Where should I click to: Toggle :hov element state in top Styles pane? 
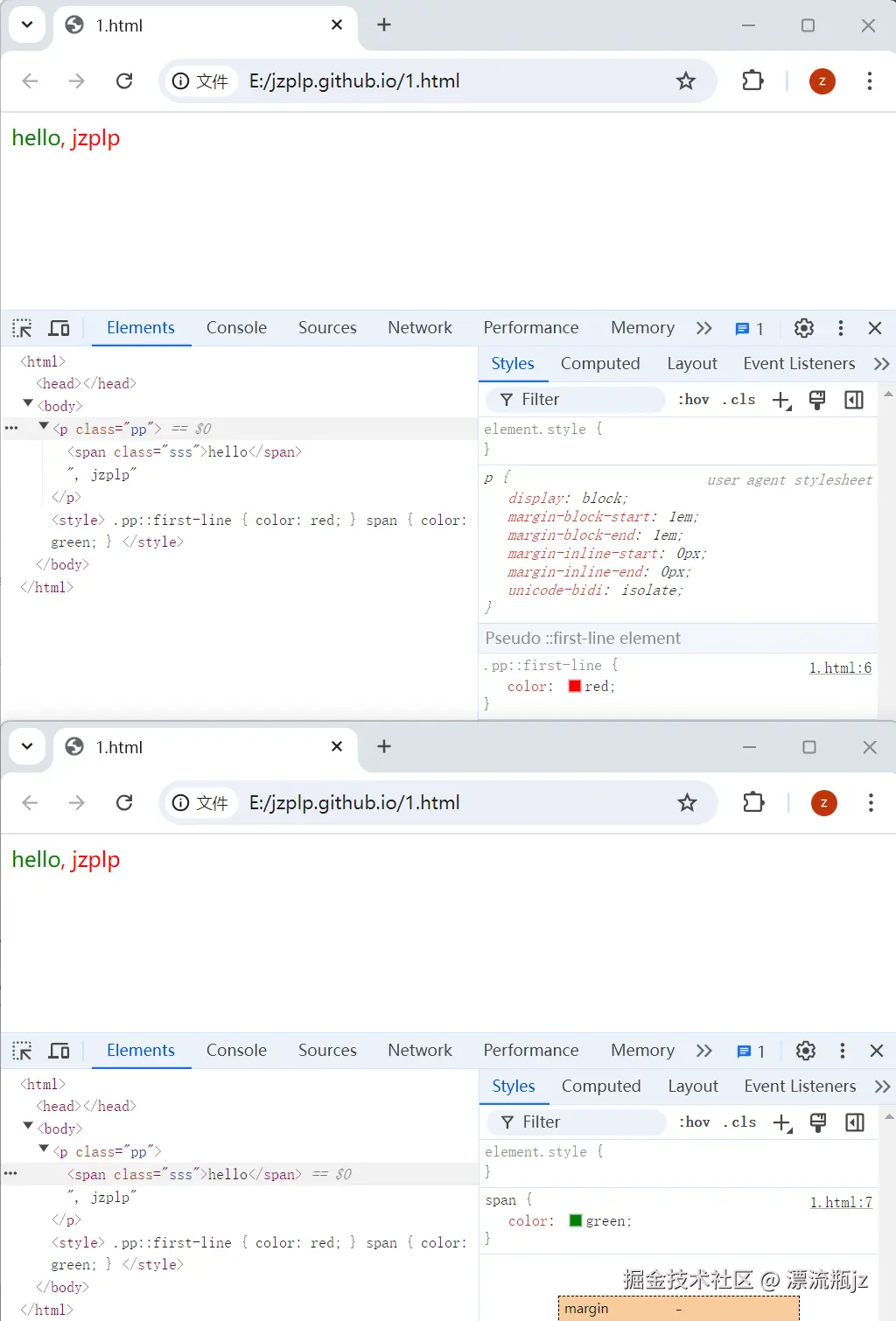(694, 400)
